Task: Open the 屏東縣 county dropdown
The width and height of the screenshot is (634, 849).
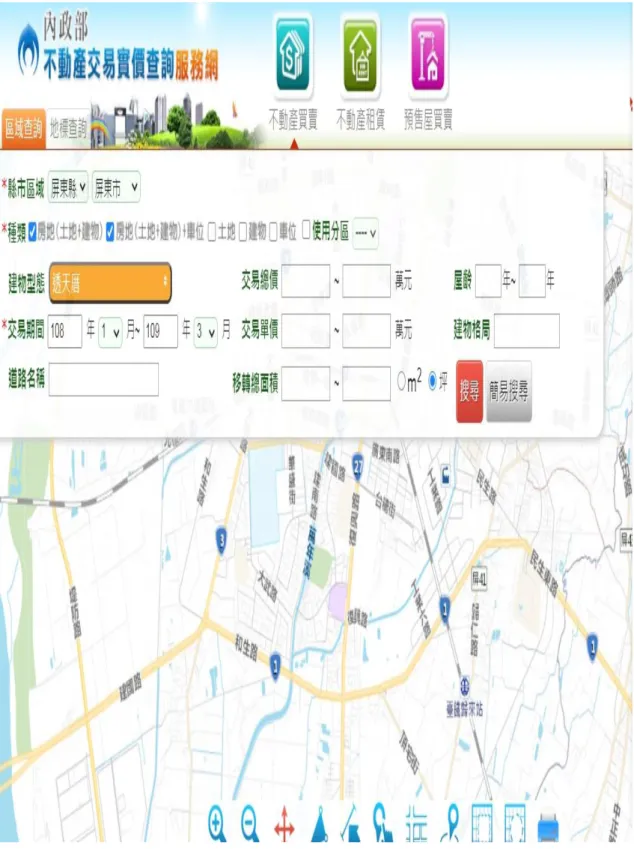Action: click(68, 187)
